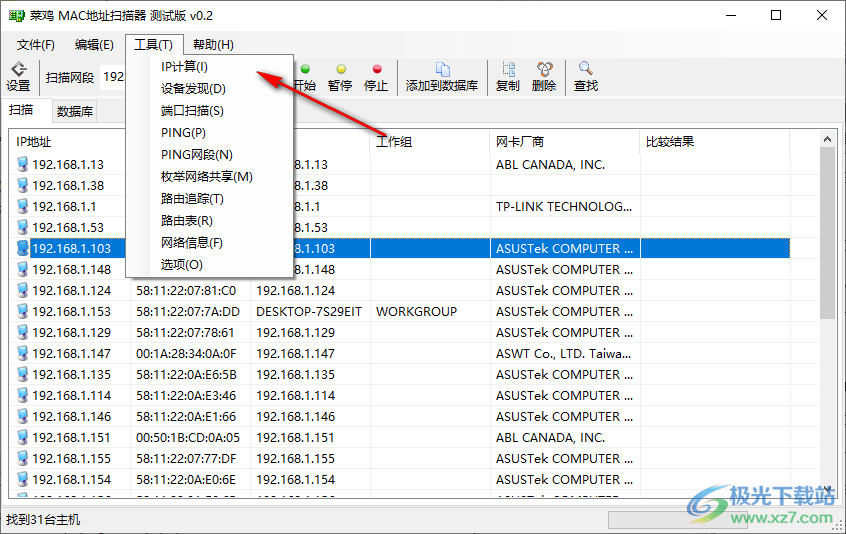Select IP计算(I) from the Tools menu

click(184, 67)
